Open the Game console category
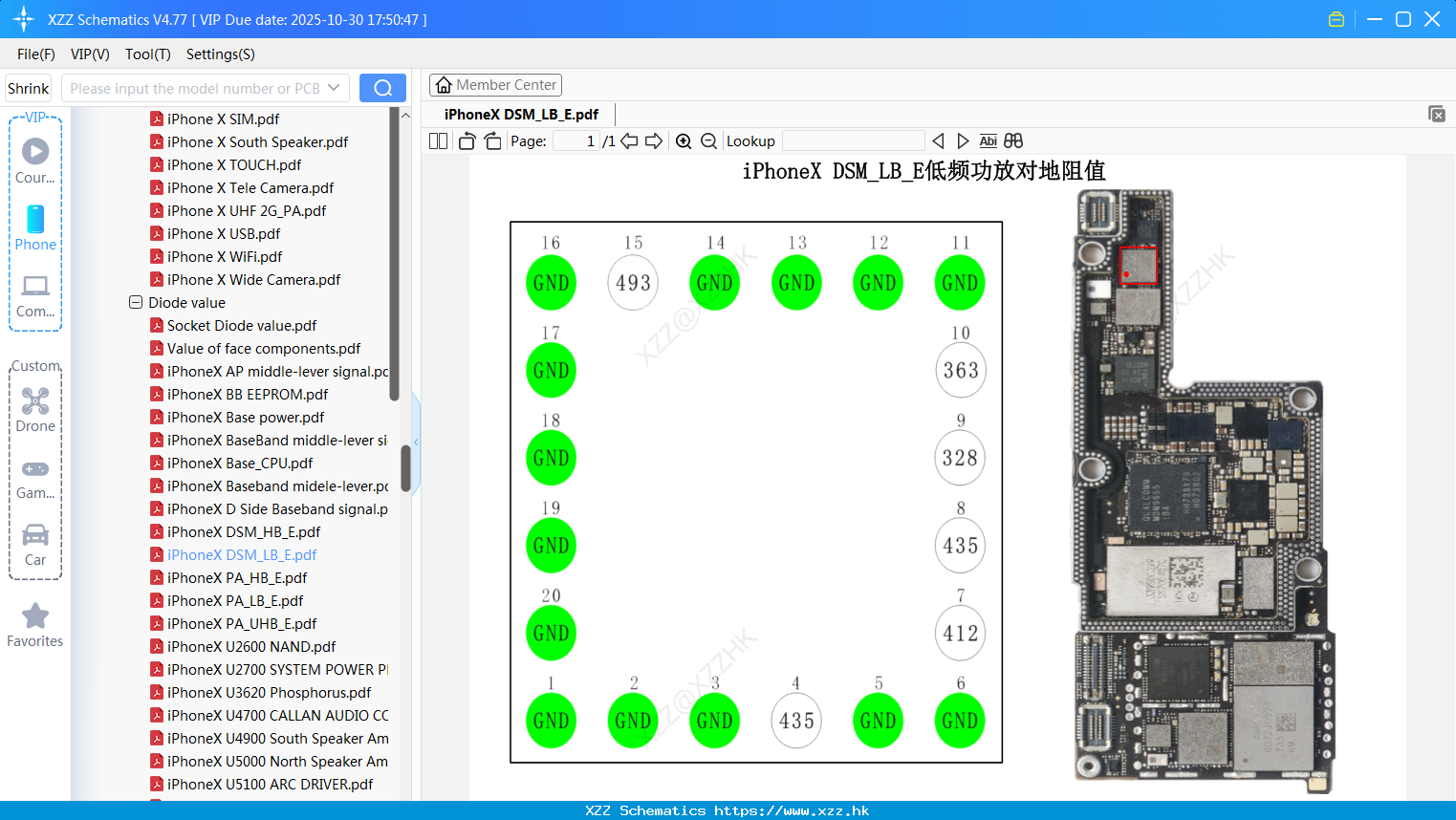Image resolution: width=1456 pixels, height=820 pixels. tap(35, 479)
